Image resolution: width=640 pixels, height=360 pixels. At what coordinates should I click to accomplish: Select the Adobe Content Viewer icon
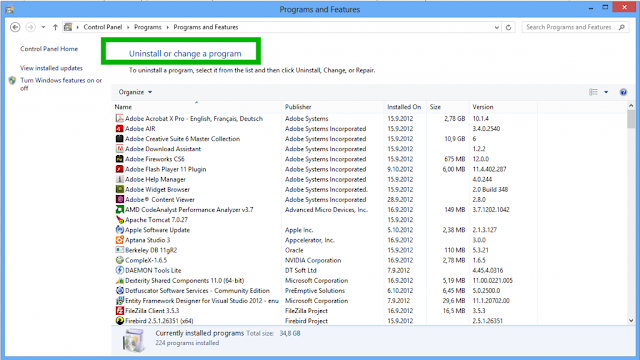point(119,199)
